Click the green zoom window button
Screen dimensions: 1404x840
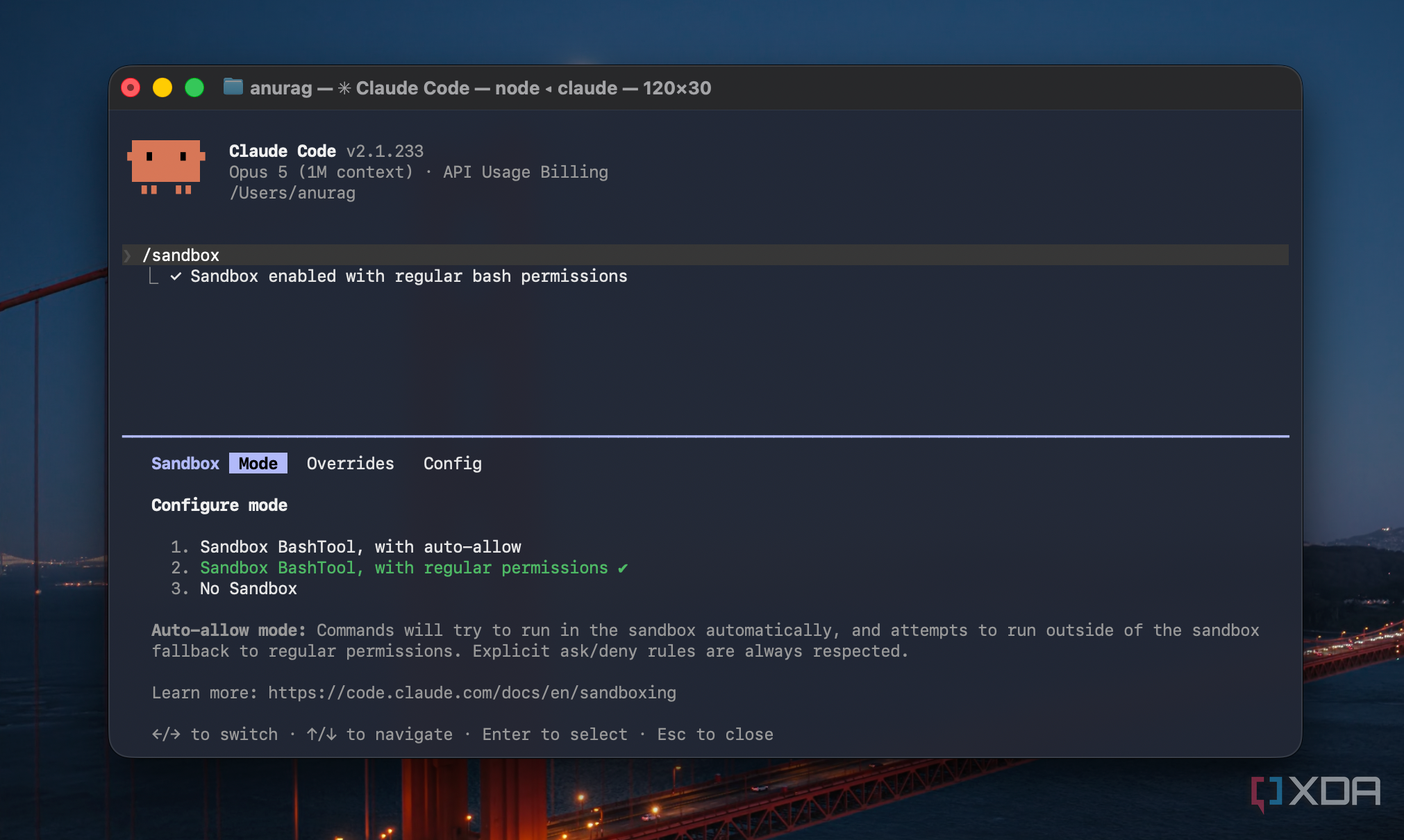click(194, 87)
